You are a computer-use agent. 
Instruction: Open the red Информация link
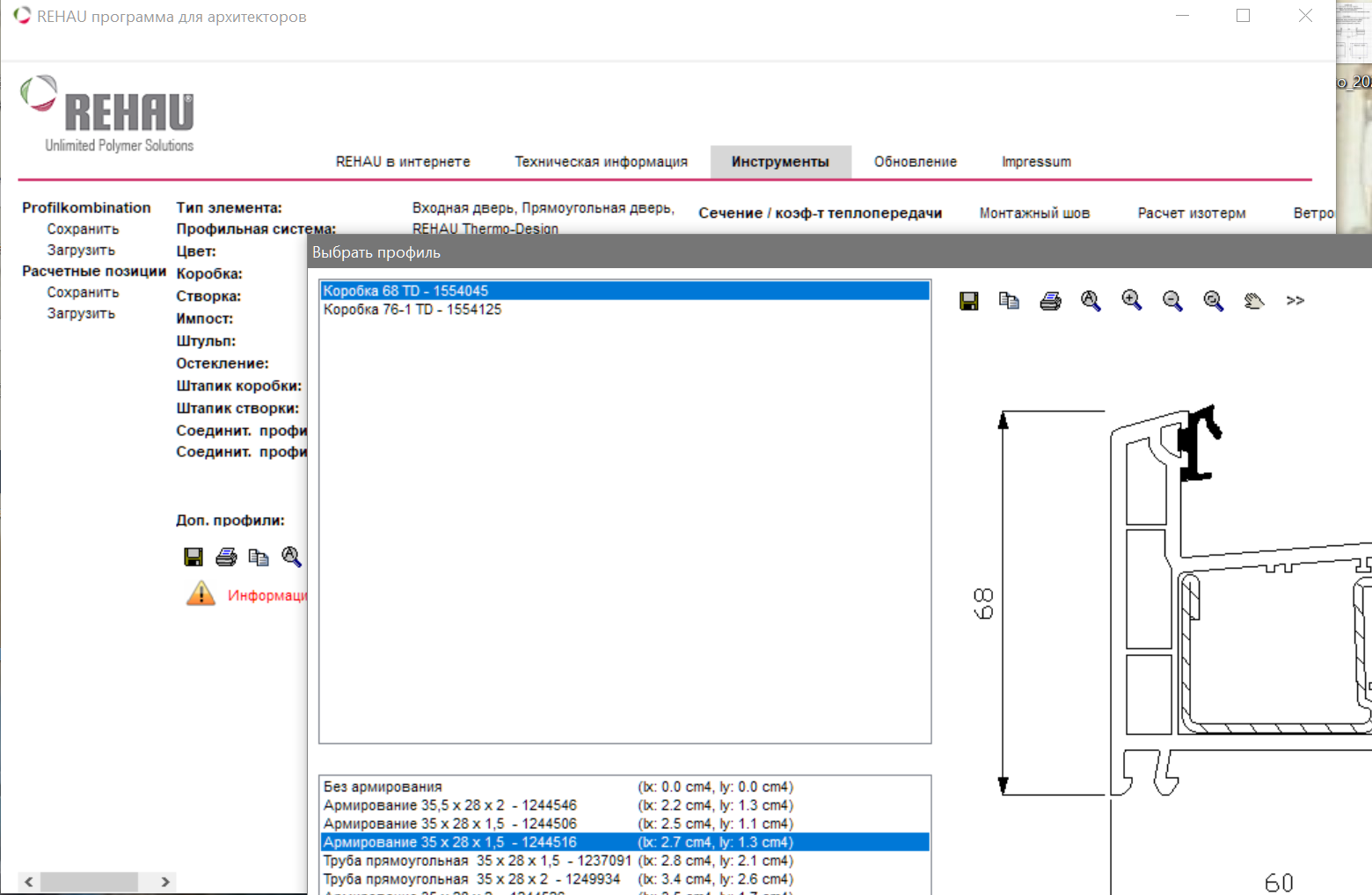(267, 596)
